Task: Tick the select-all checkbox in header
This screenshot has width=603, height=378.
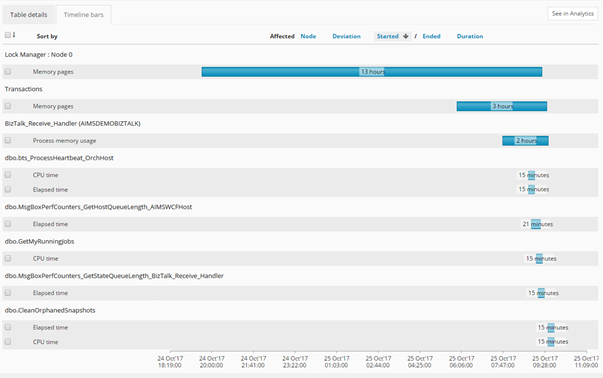Action: click(x=8, y=35)
